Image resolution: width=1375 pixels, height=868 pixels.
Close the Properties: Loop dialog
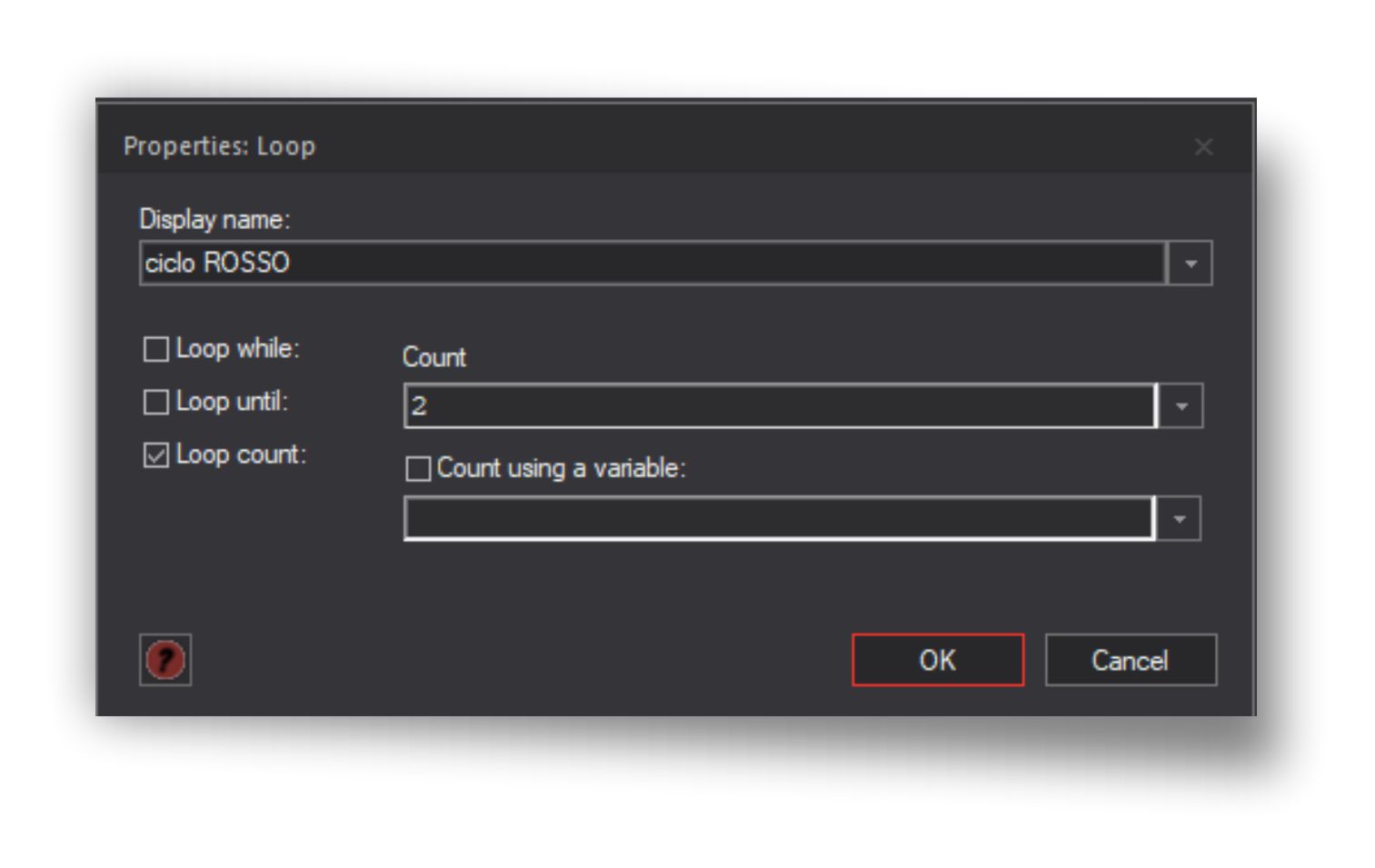1203,147
